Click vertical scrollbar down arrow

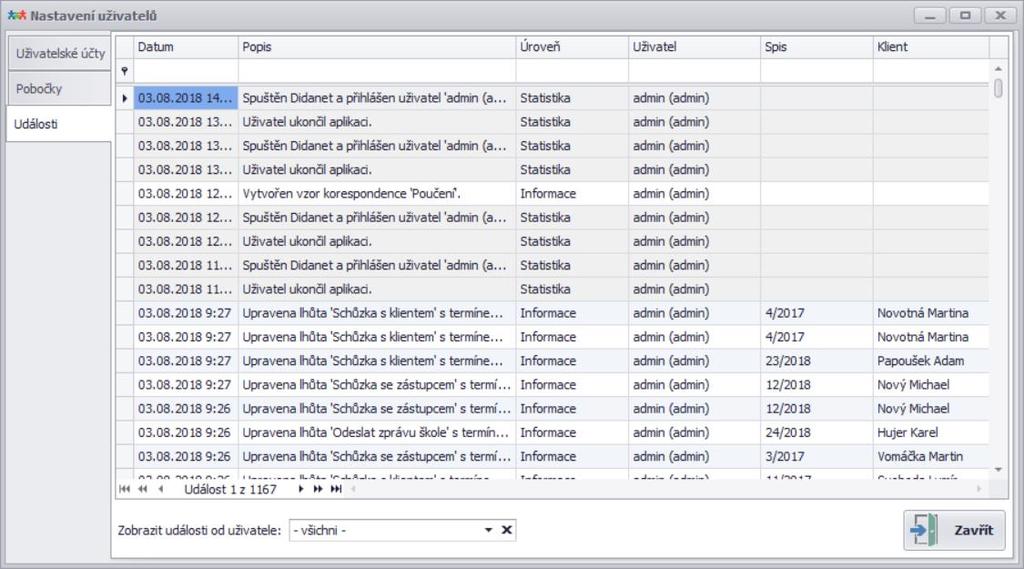[998, 470]
